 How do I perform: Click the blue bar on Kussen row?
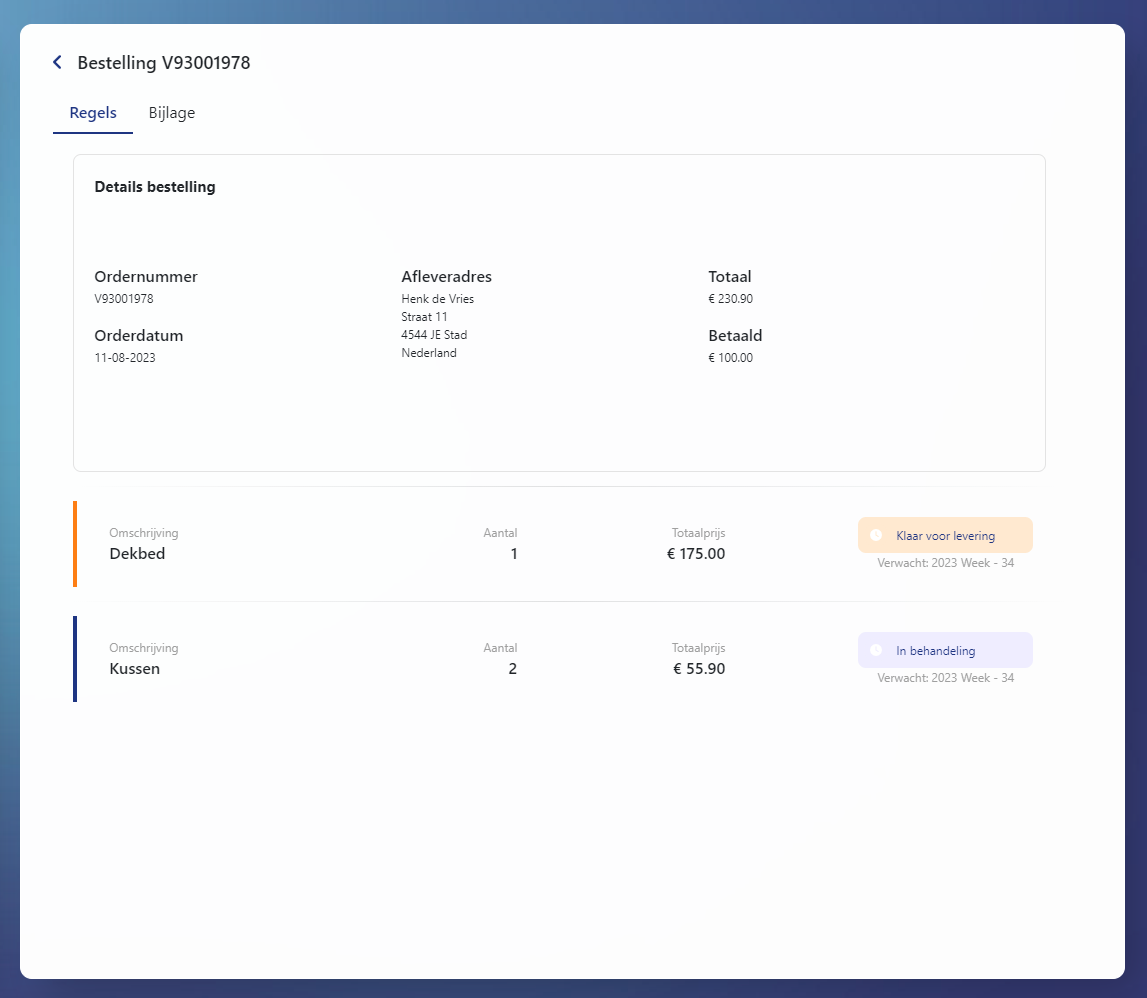75,659
